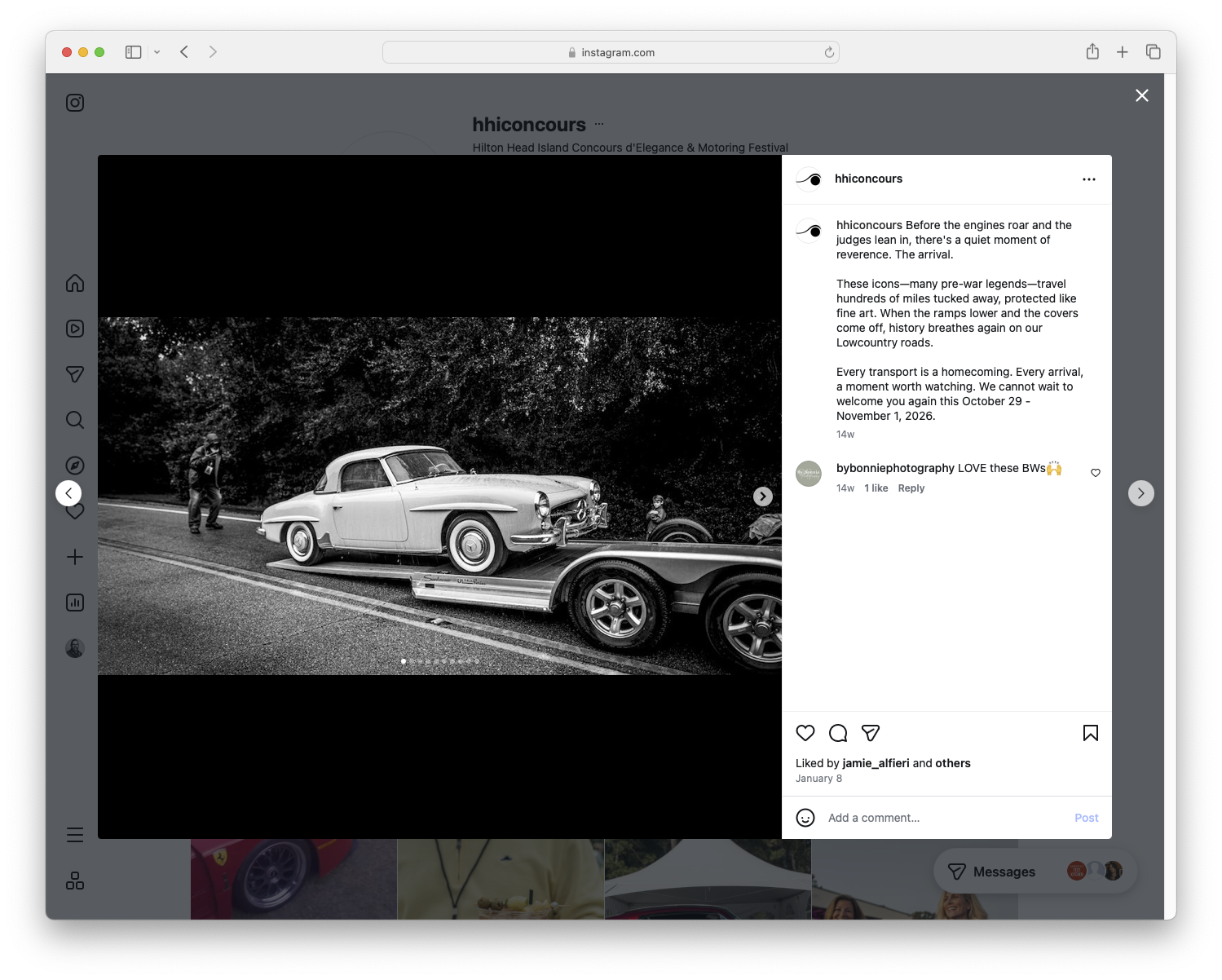Open the post options menu (···)
Screen dimensions: 1222x980
1089,179
